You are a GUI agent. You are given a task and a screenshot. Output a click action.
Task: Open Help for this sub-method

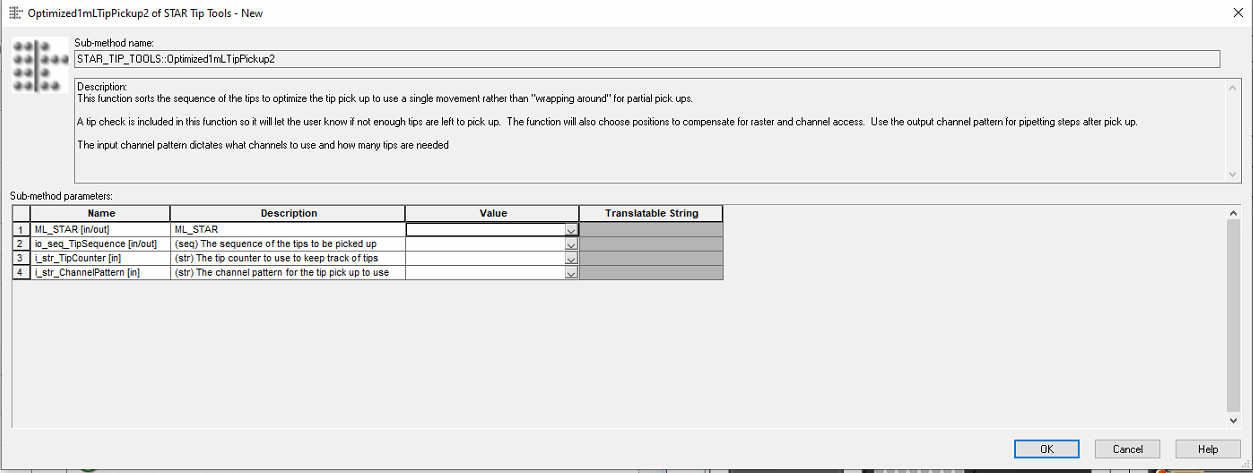1207,449
